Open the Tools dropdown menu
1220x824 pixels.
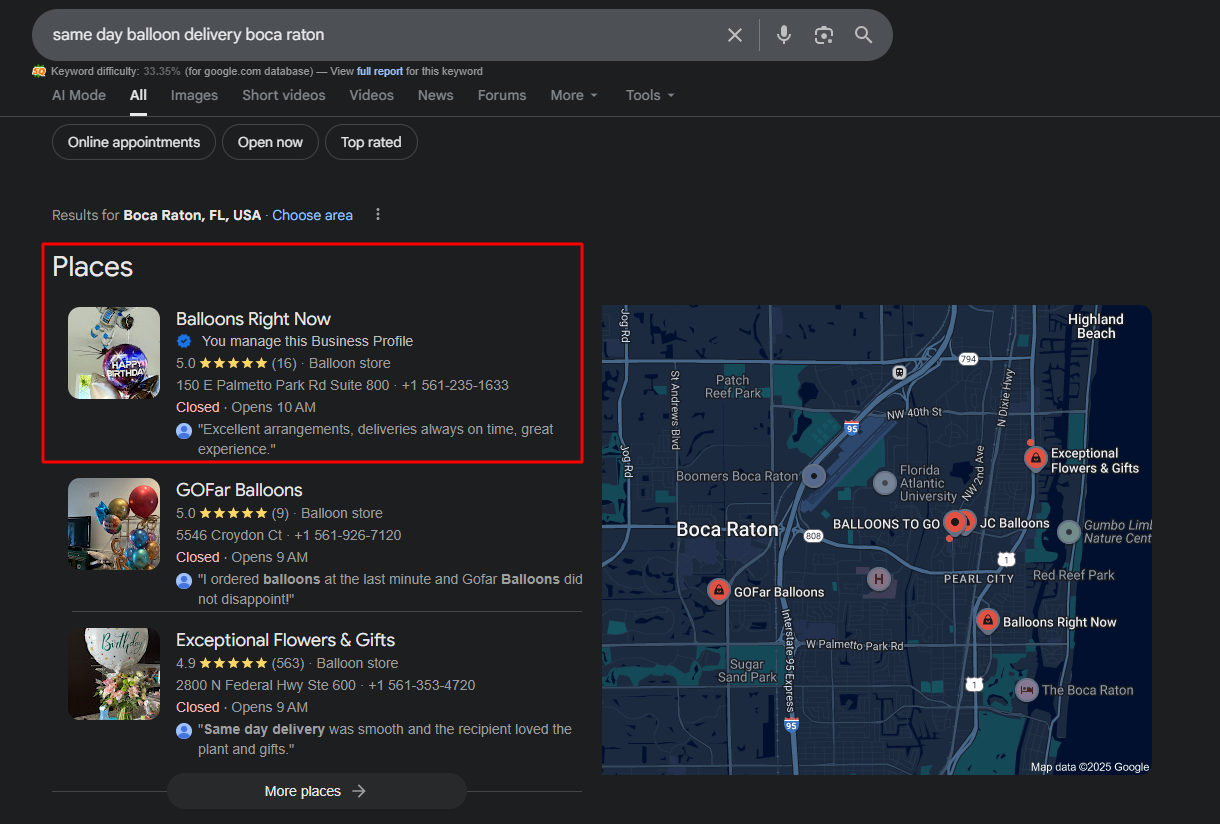click(650, 95)
